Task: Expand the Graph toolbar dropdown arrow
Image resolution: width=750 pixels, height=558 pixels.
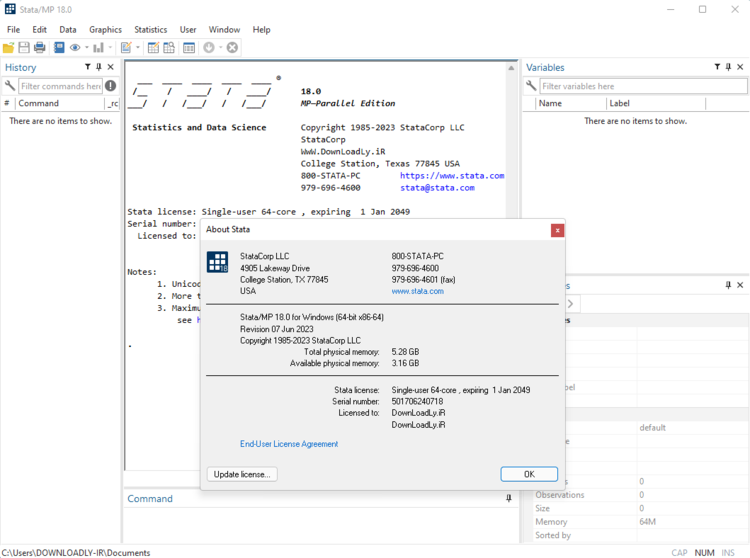Action: pos(111,48)
